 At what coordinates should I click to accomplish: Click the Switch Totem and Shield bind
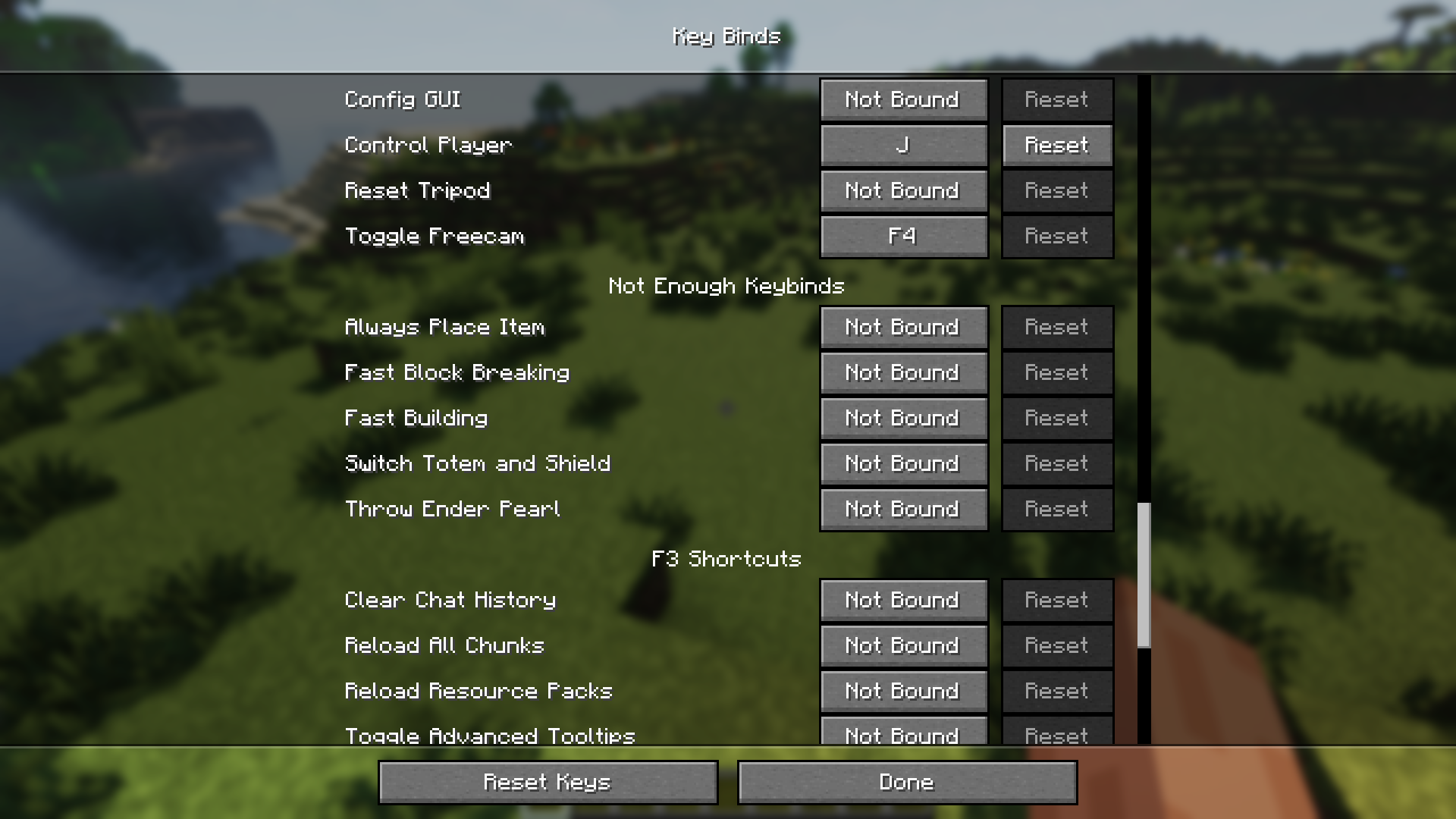902,463
